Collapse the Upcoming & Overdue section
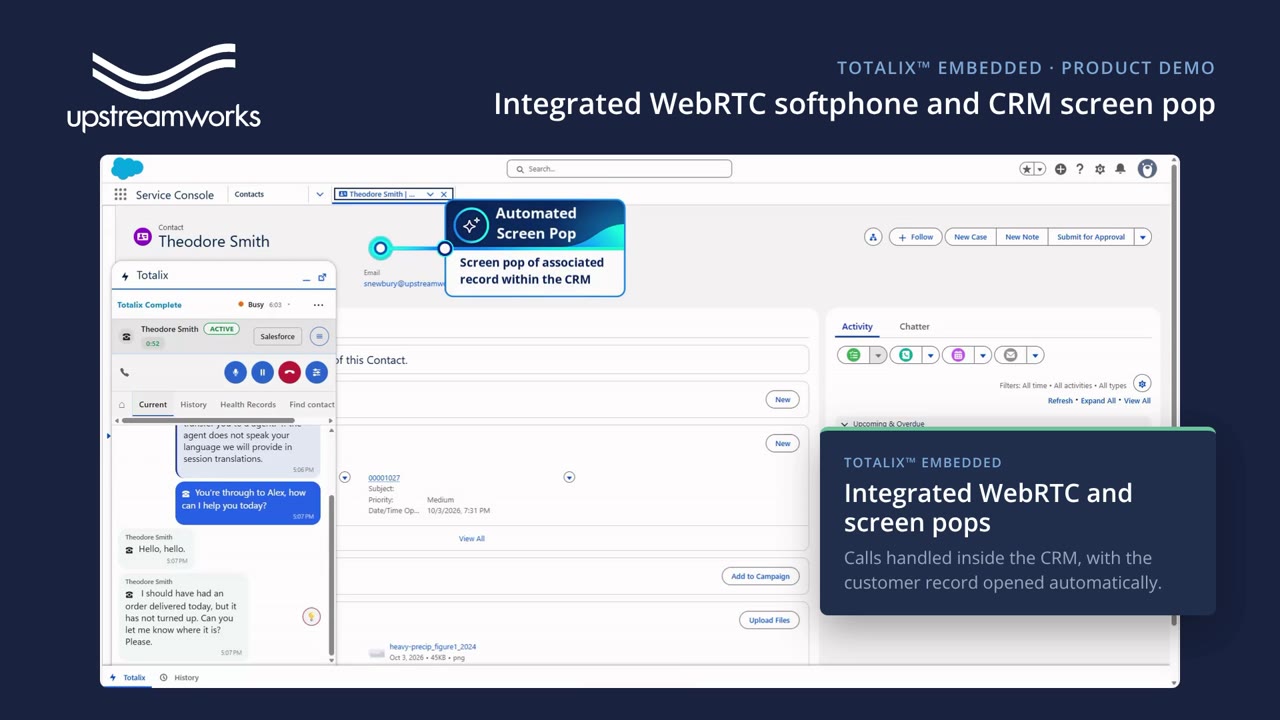Image resolution: width=1280 pixels, height=720 pixels. [844, 424]
